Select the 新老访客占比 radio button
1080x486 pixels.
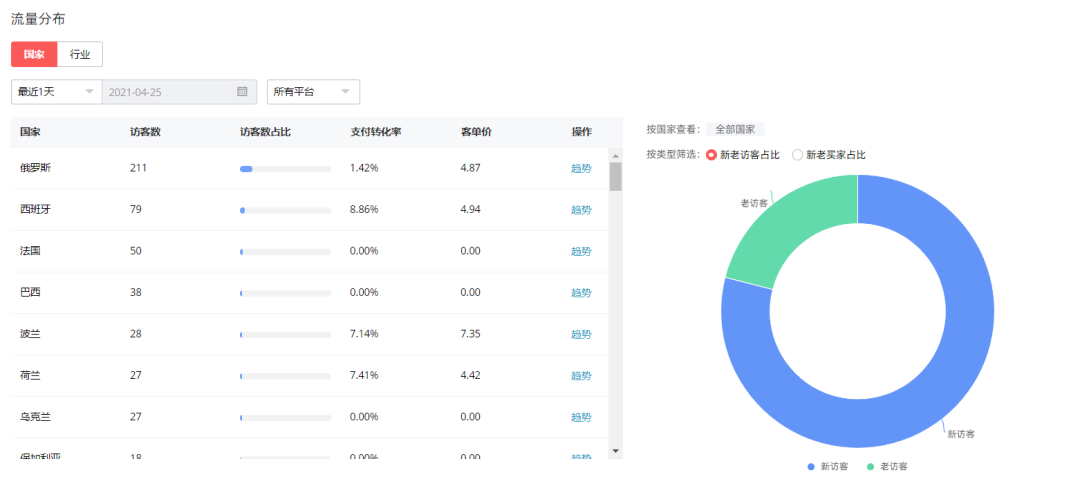[712, 155]
